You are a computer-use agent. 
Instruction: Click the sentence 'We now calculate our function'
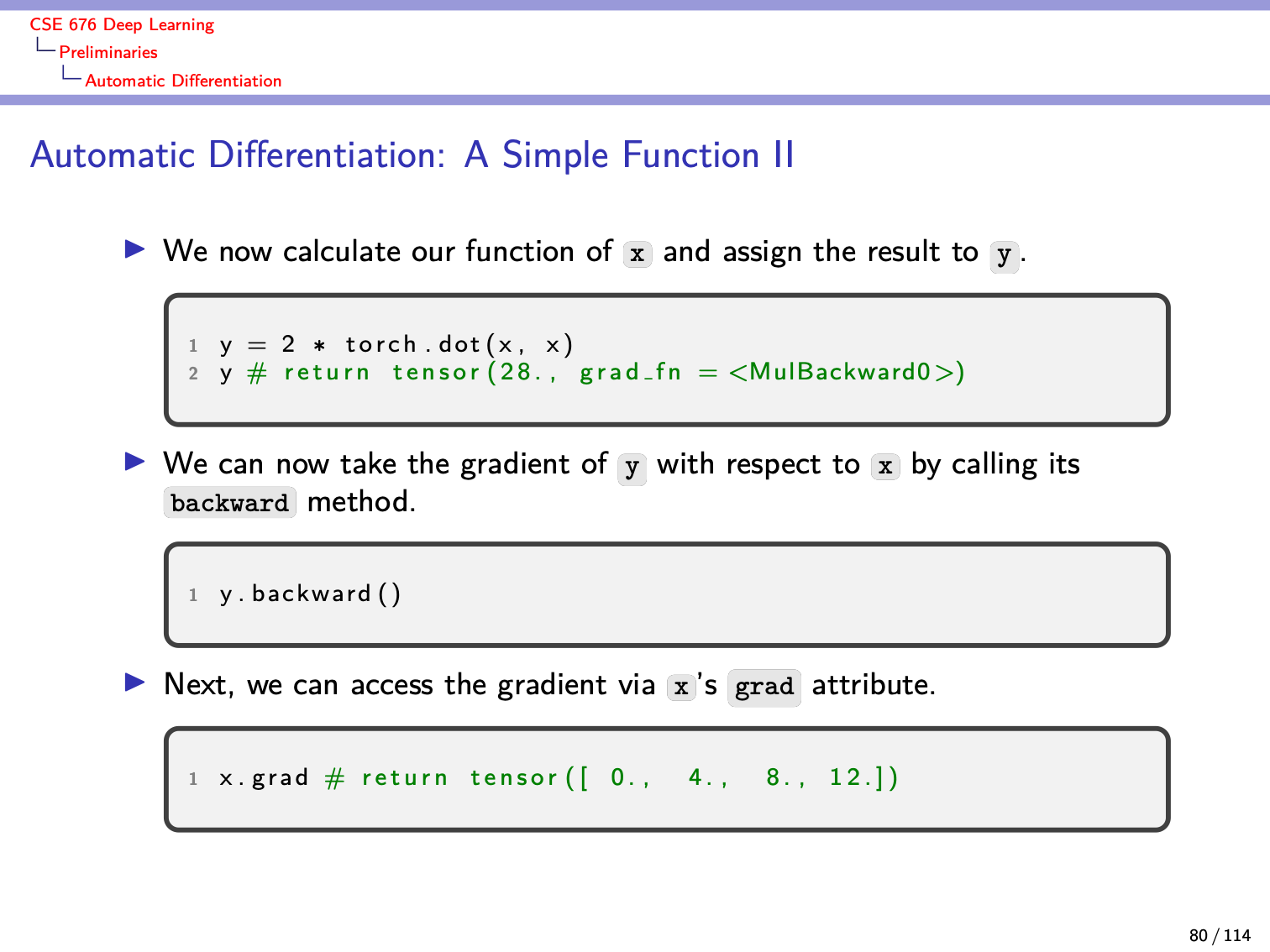[x=369, y=251]
